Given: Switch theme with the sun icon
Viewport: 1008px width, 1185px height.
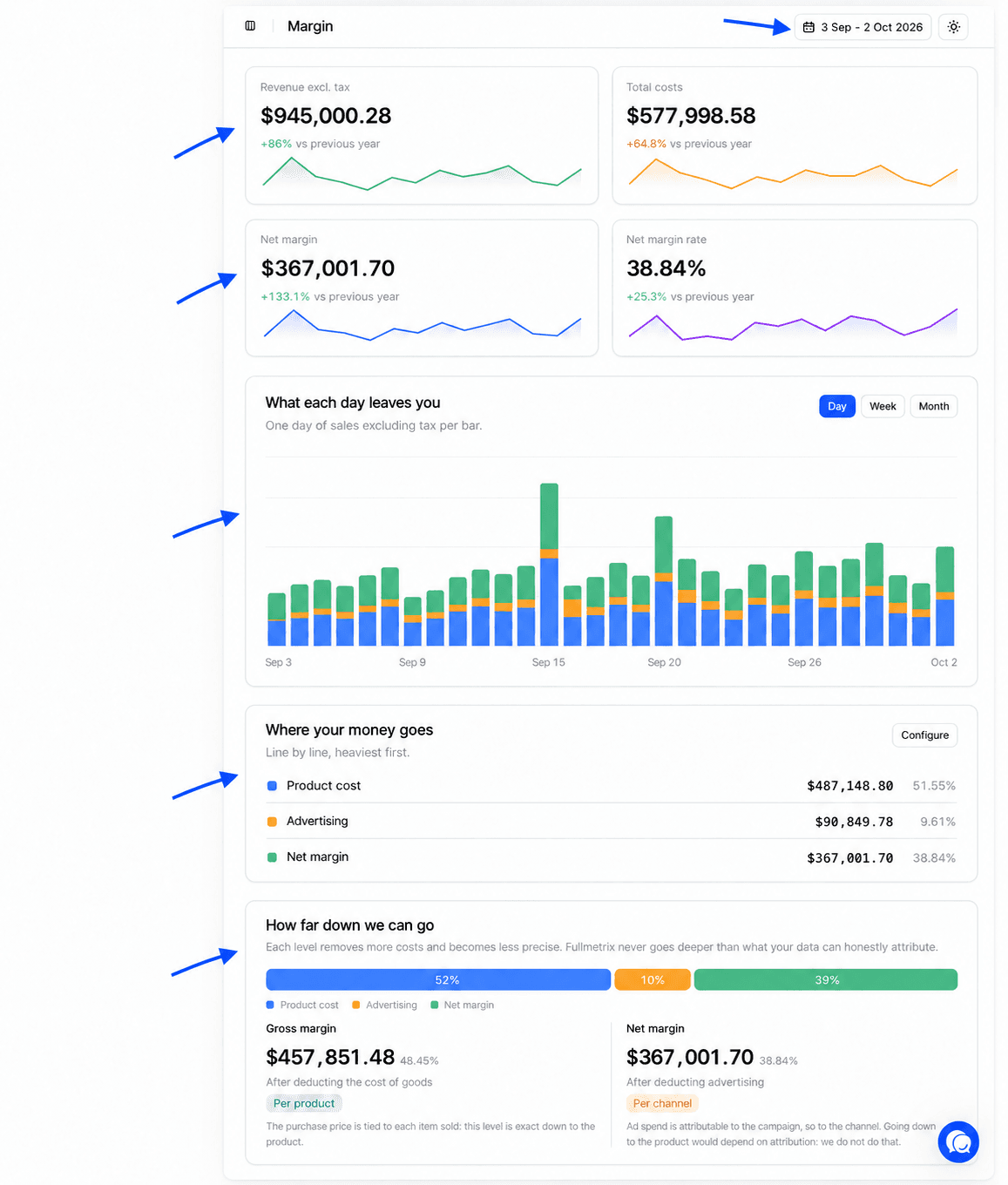Looking at the screenshot, I should (x=954, y=27).
